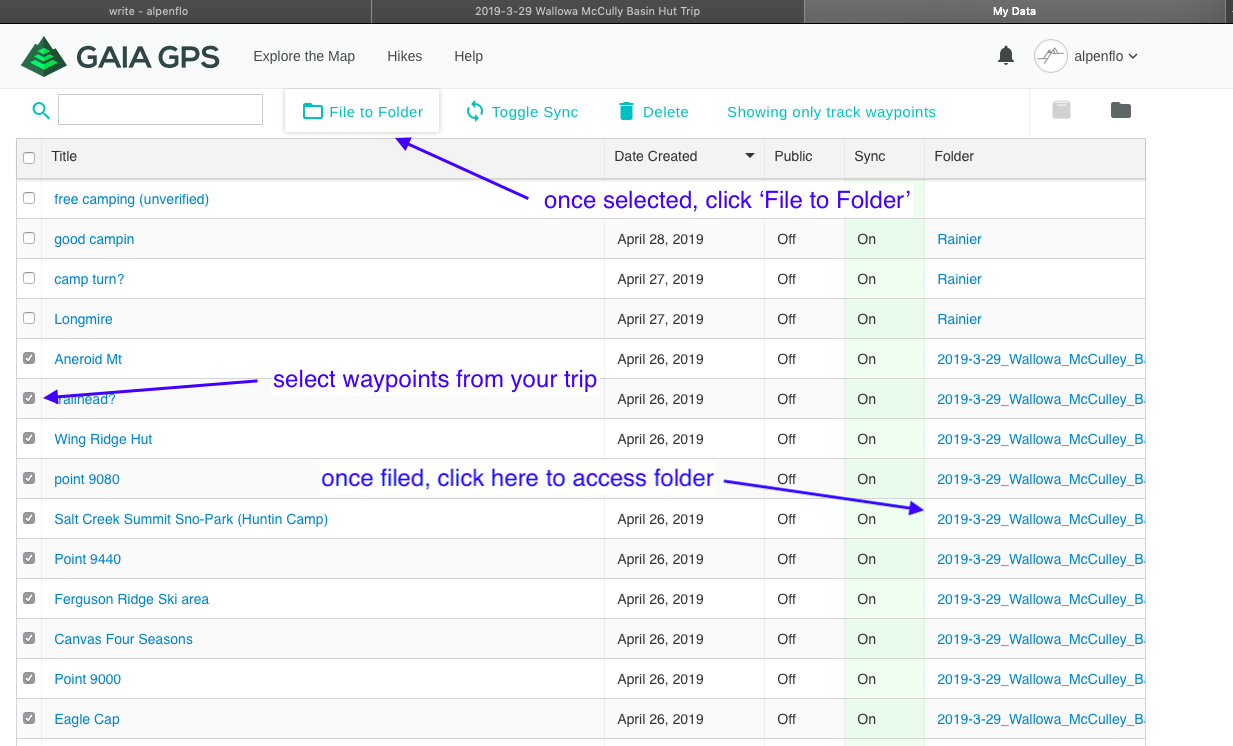
Task: Click the dark folder icon at top right
Action: pyautogui.click(x=1121, y=110)
